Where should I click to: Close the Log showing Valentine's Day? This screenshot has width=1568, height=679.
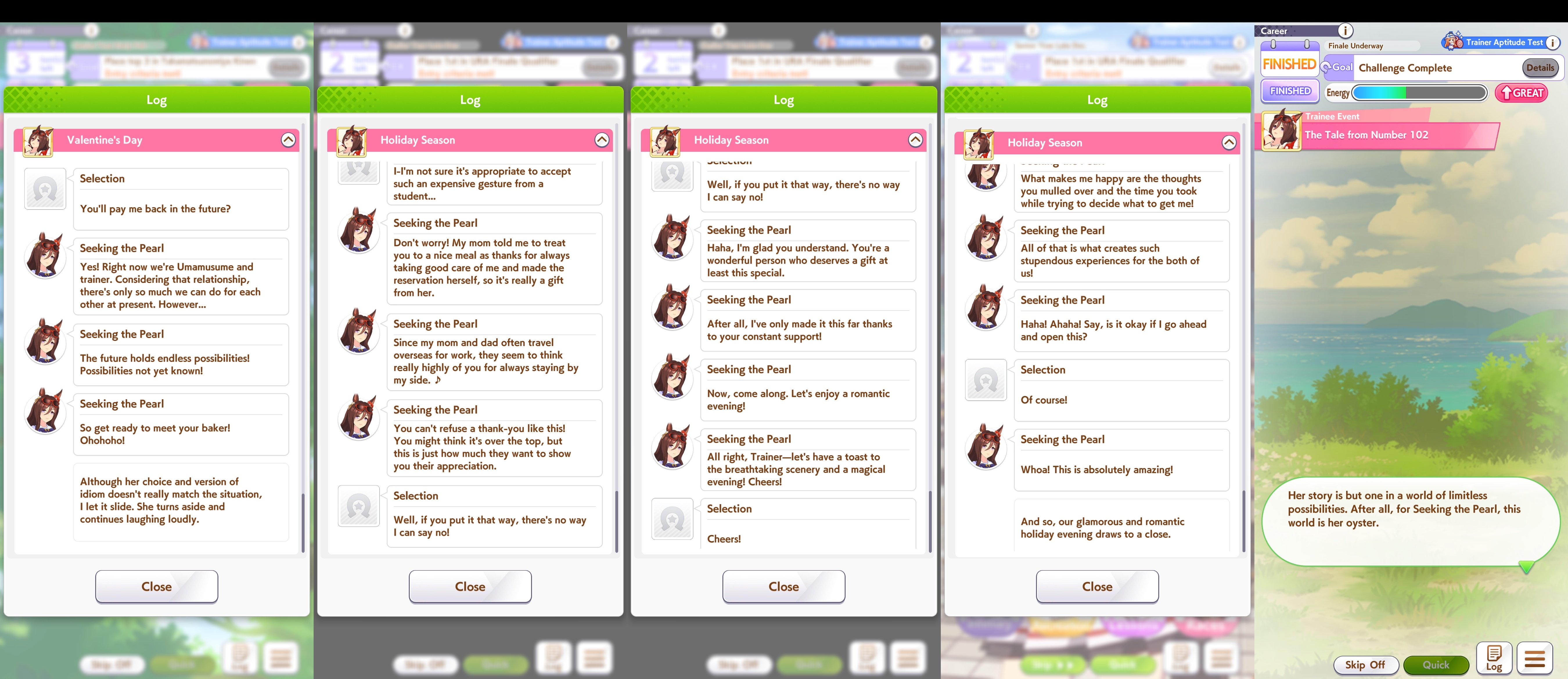point(157,586)
